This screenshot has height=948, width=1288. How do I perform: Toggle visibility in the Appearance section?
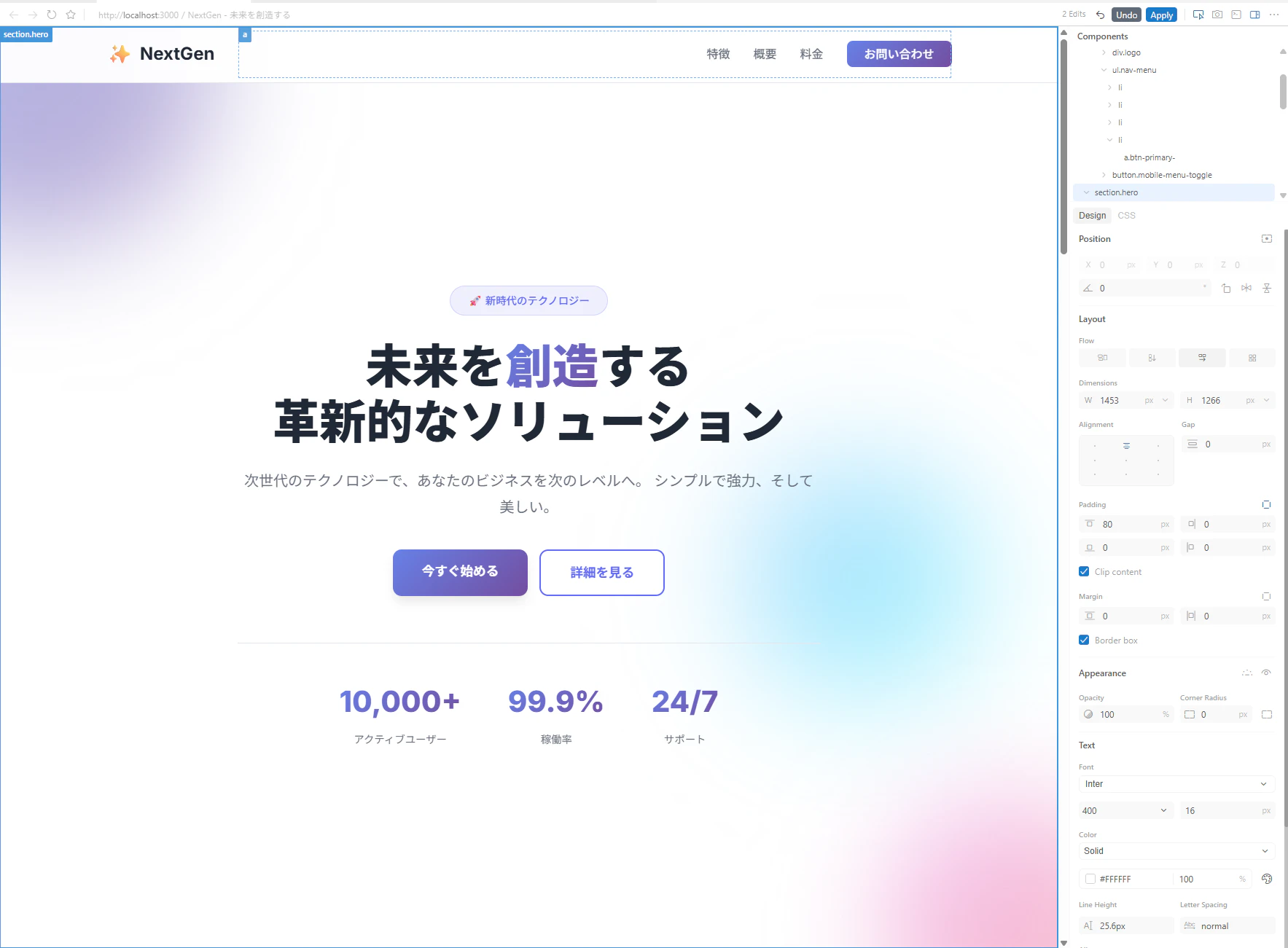point(1267,673)
